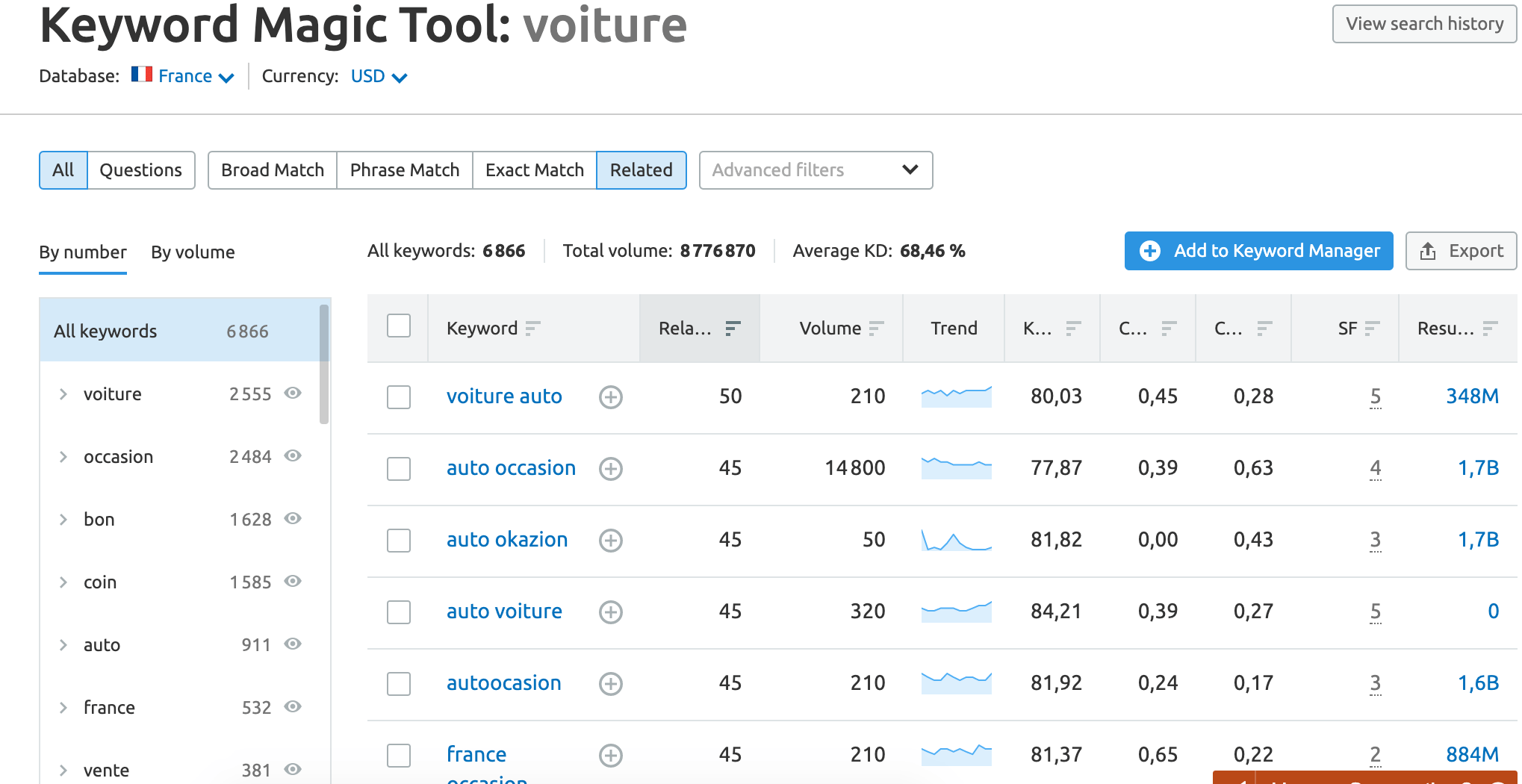The height and width of the screenshot is (784, 1522).
Task: Tick the checkbox for auto voiture row
Action: click(x=399, y=612)
